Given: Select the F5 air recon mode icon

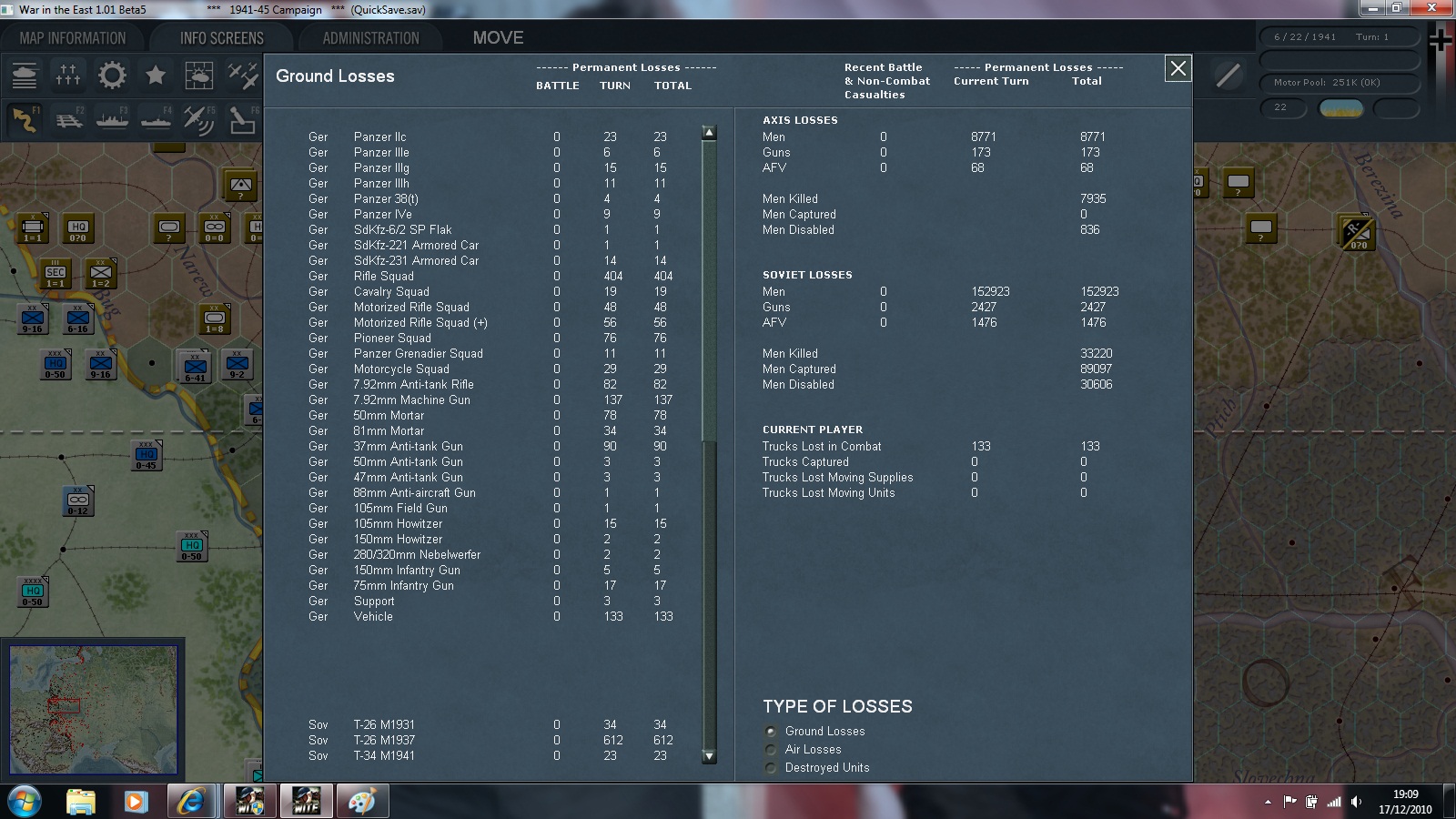Looking at the screenshot, I should [199, 119].
